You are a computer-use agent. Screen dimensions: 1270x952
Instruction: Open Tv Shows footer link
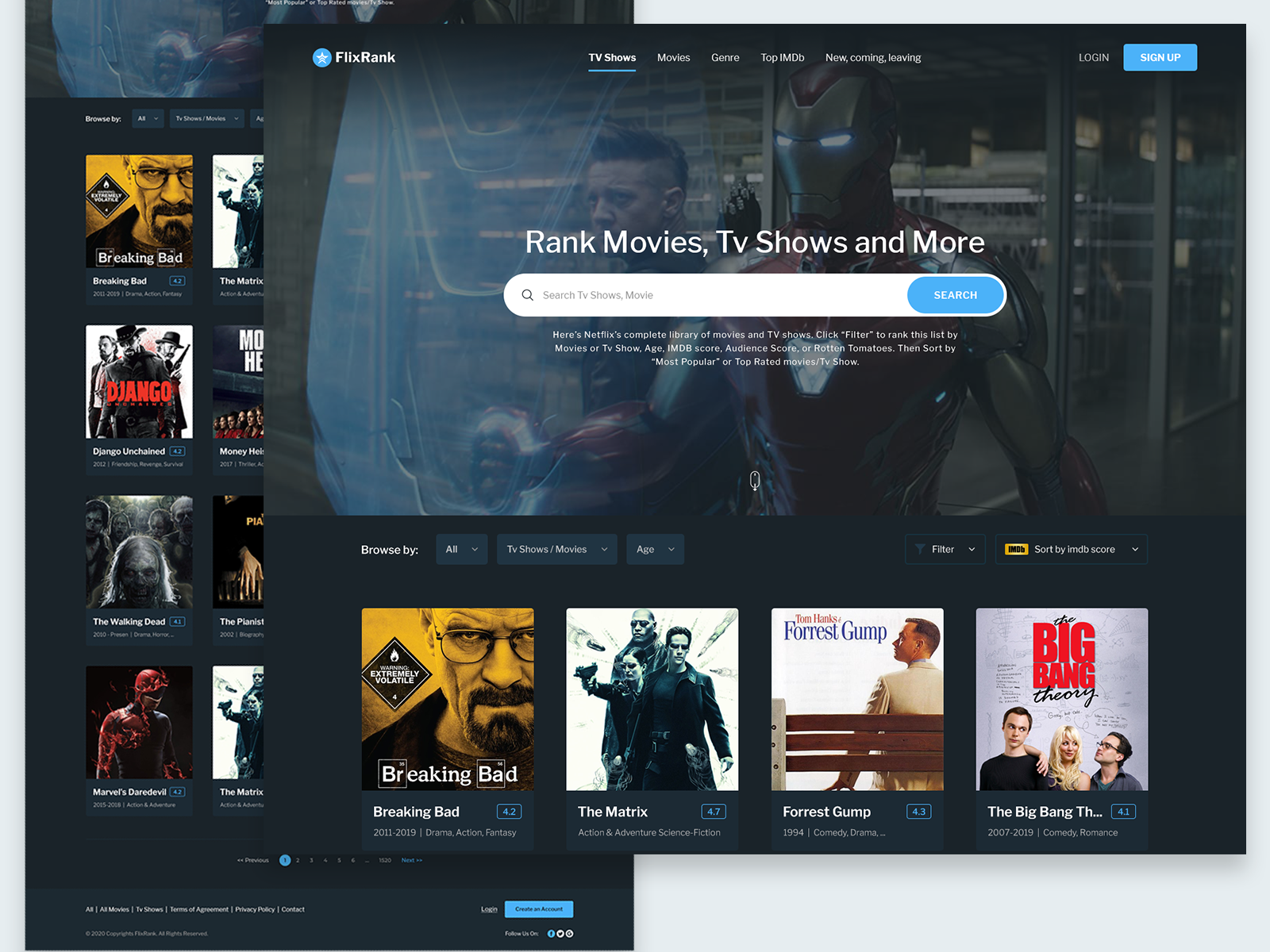coord(149,910)
